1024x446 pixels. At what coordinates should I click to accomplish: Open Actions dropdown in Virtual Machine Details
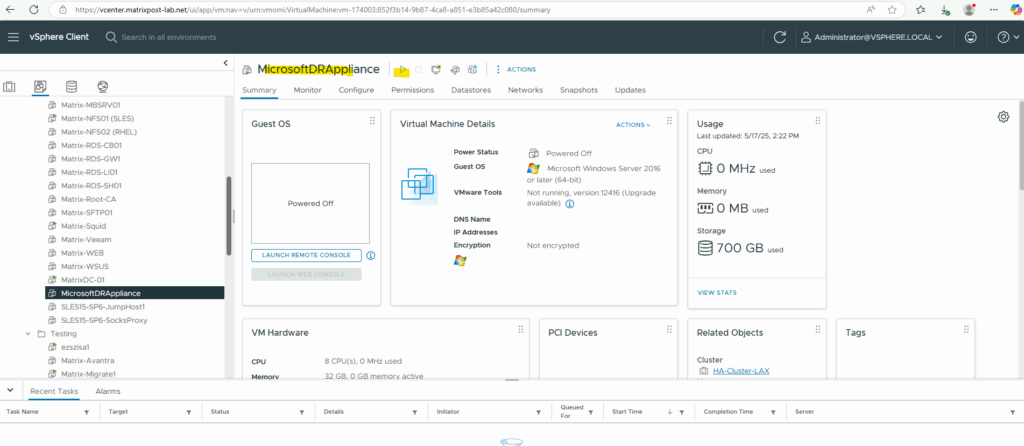click(633, 125)
